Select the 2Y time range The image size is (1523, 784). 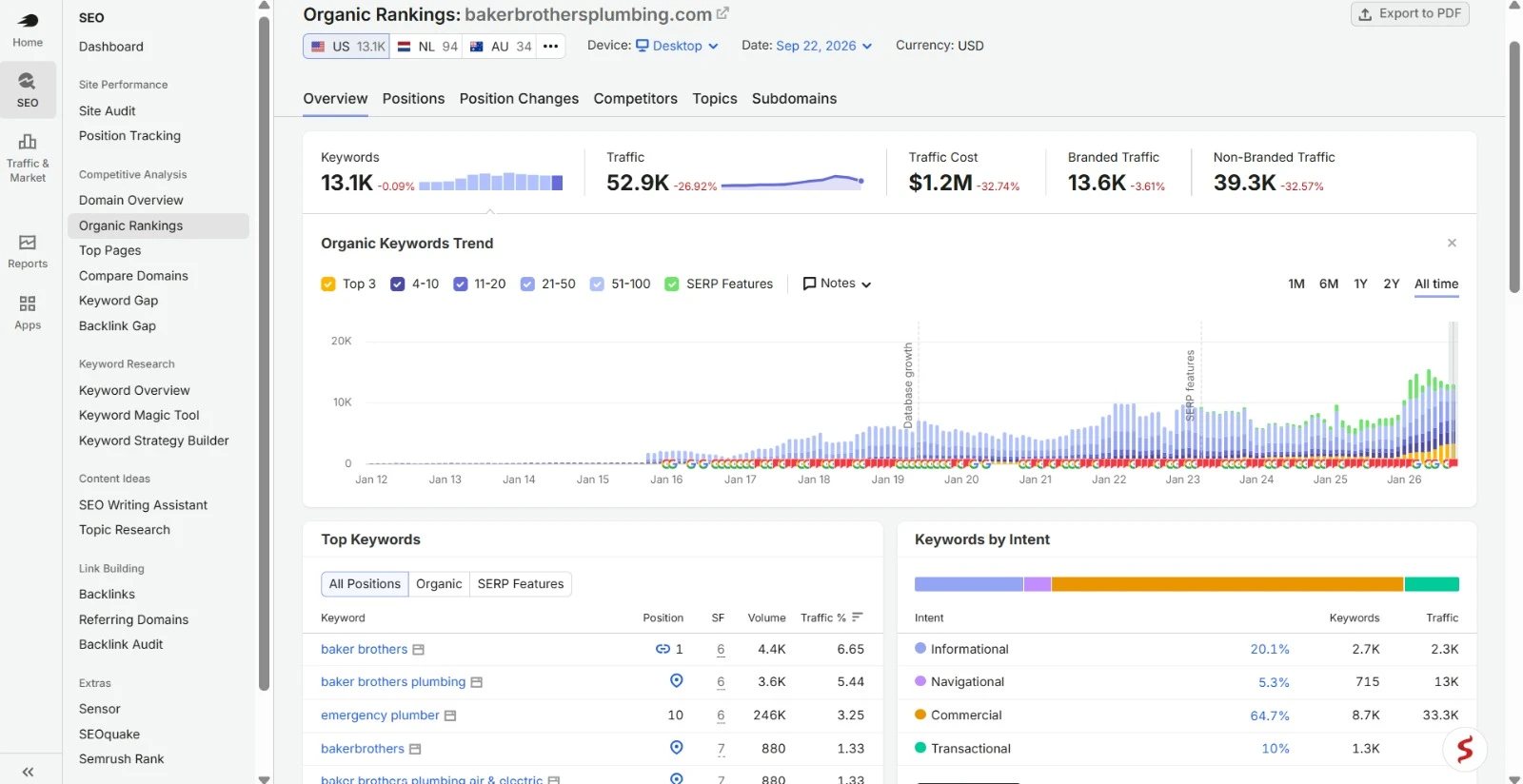click(x=1392, y=284)
